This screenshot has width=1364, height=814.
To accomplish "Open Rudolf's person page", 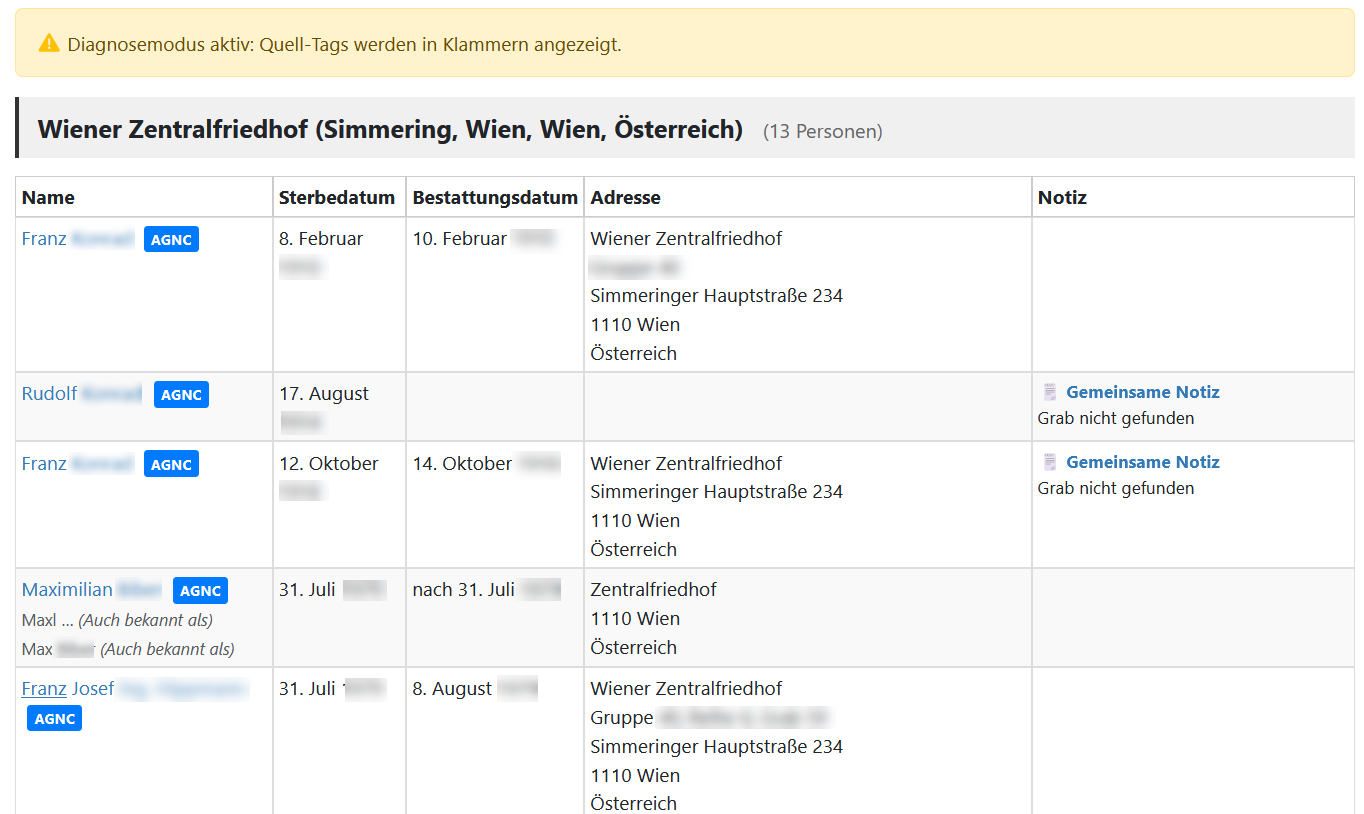I will [x=49, y=393].
